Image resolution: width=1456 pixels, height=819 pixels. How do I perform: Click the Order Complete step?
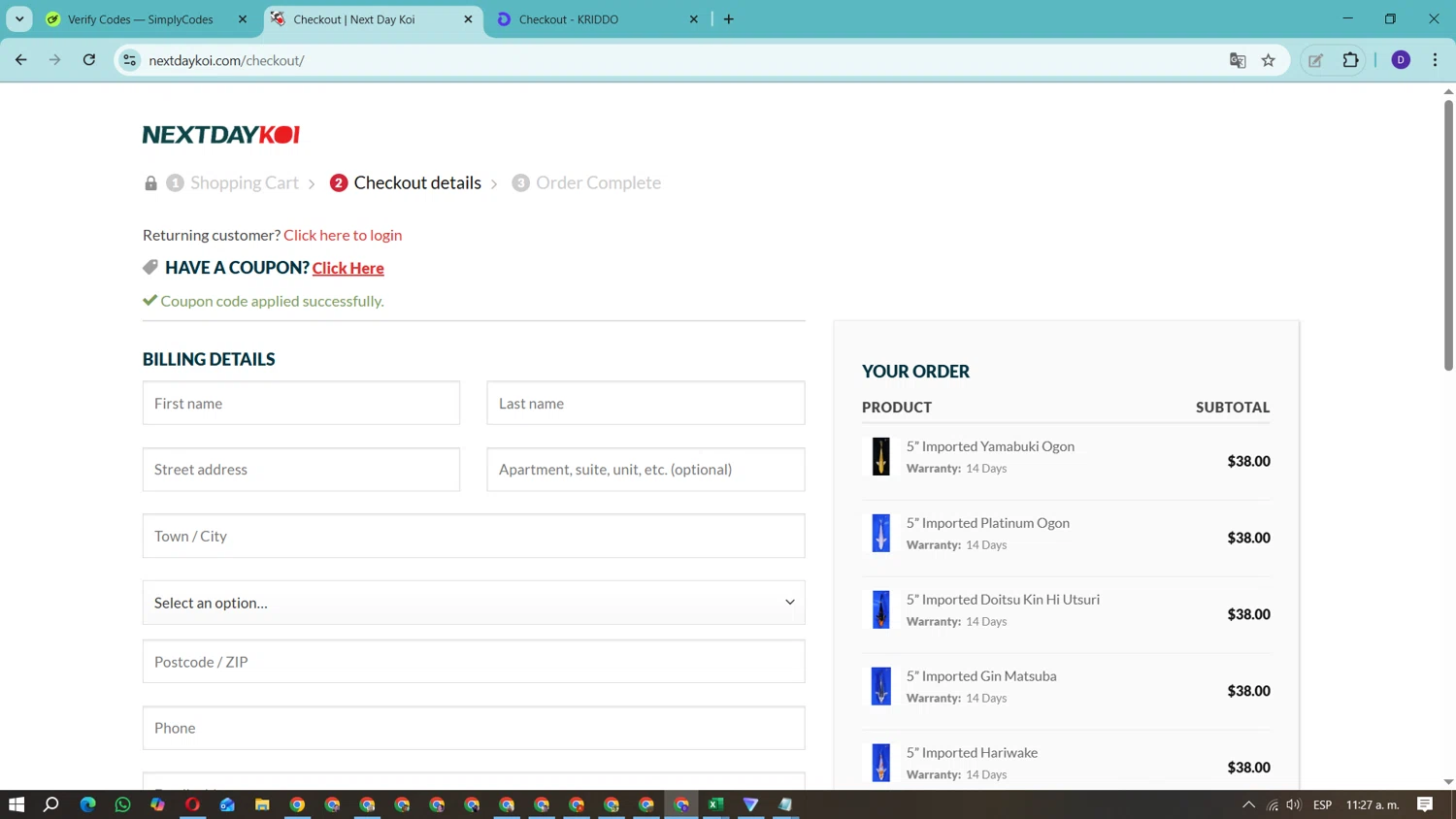click(598, 182)
